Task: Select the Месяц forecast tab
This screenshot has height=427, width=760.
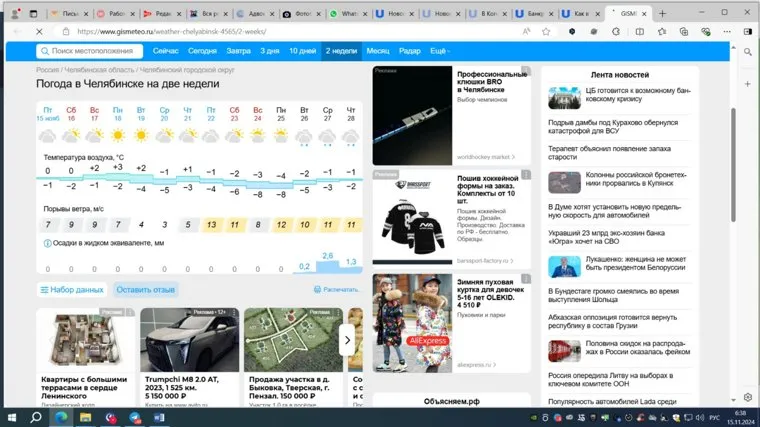Action: pos(378,50)
